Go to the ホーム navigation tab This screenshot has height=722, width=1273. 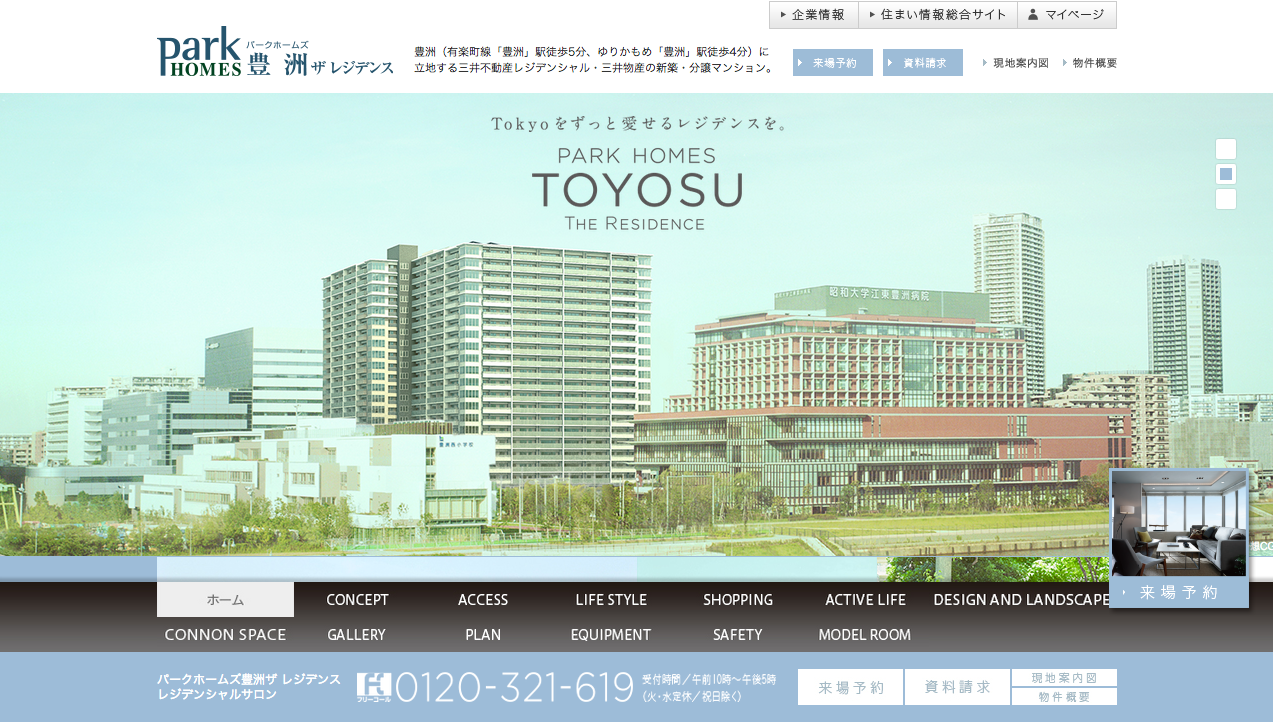pyautogui.click(x=225, y=600)
